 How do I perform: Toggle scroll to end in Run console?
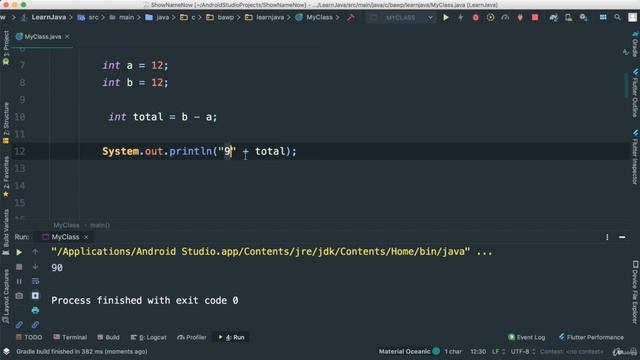(35, 296)
